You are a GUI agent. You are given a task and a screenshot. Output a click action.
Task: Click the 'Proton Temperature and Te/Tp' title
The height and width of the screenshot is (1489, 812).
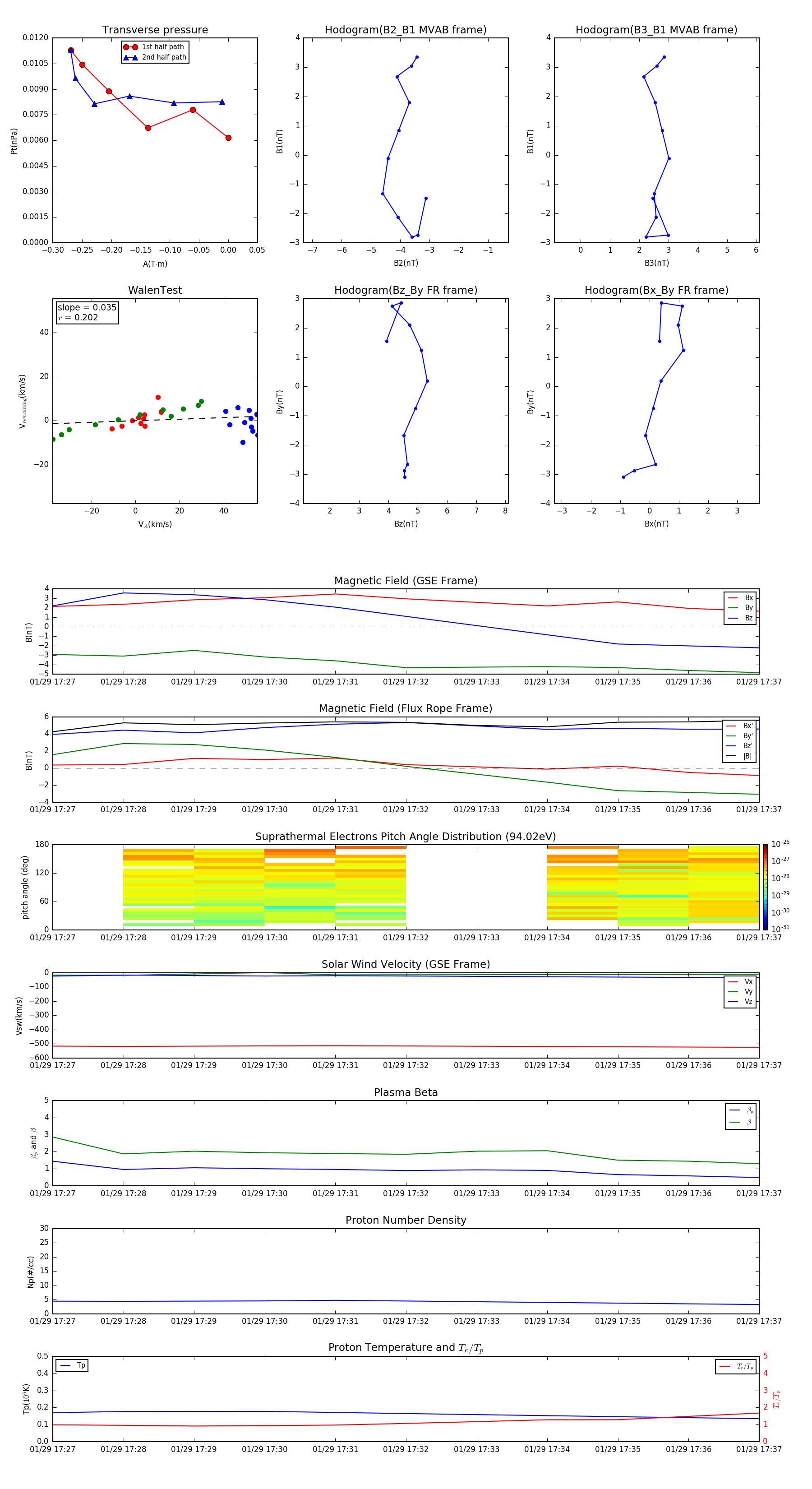(x=406, y=1348)
